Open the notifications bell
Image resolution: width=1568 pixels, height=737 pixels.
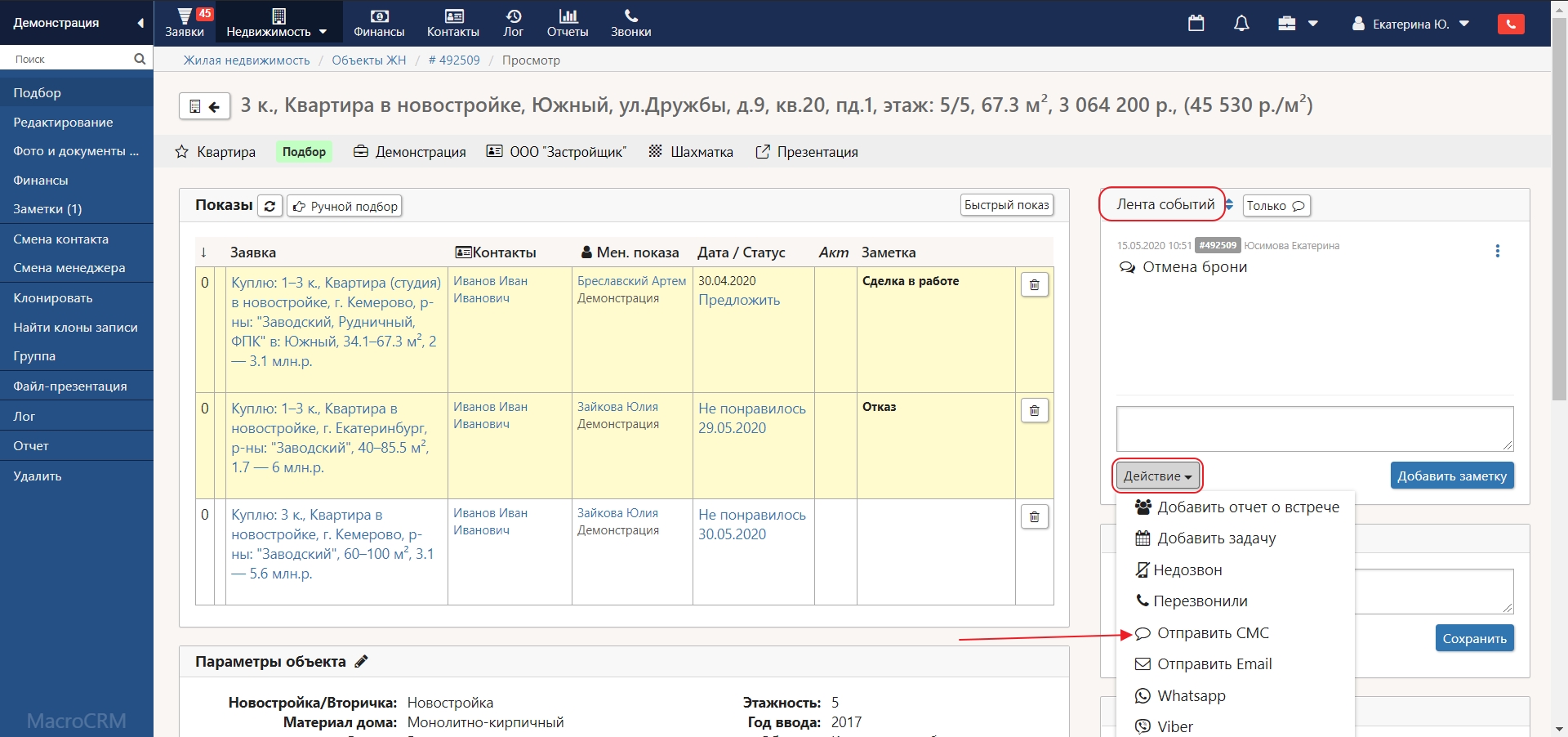pos(1241,23)
